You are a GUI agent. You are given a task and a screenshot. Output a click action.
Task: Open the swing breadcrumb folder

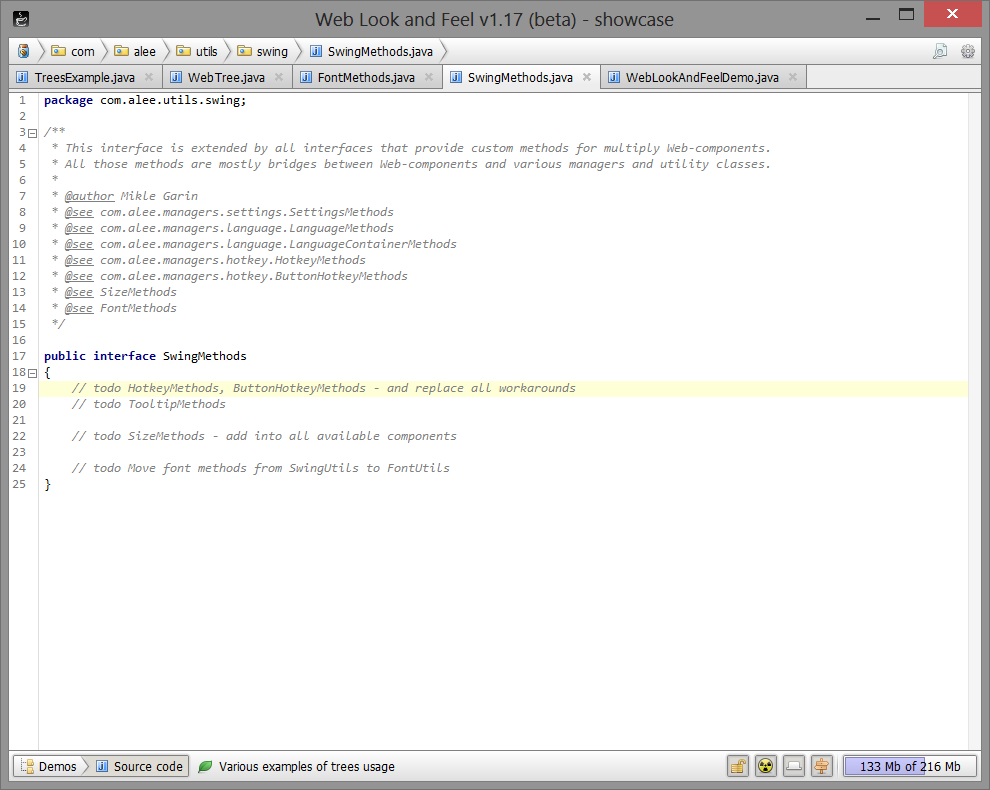pyautogui.click(x=263, y=51)
